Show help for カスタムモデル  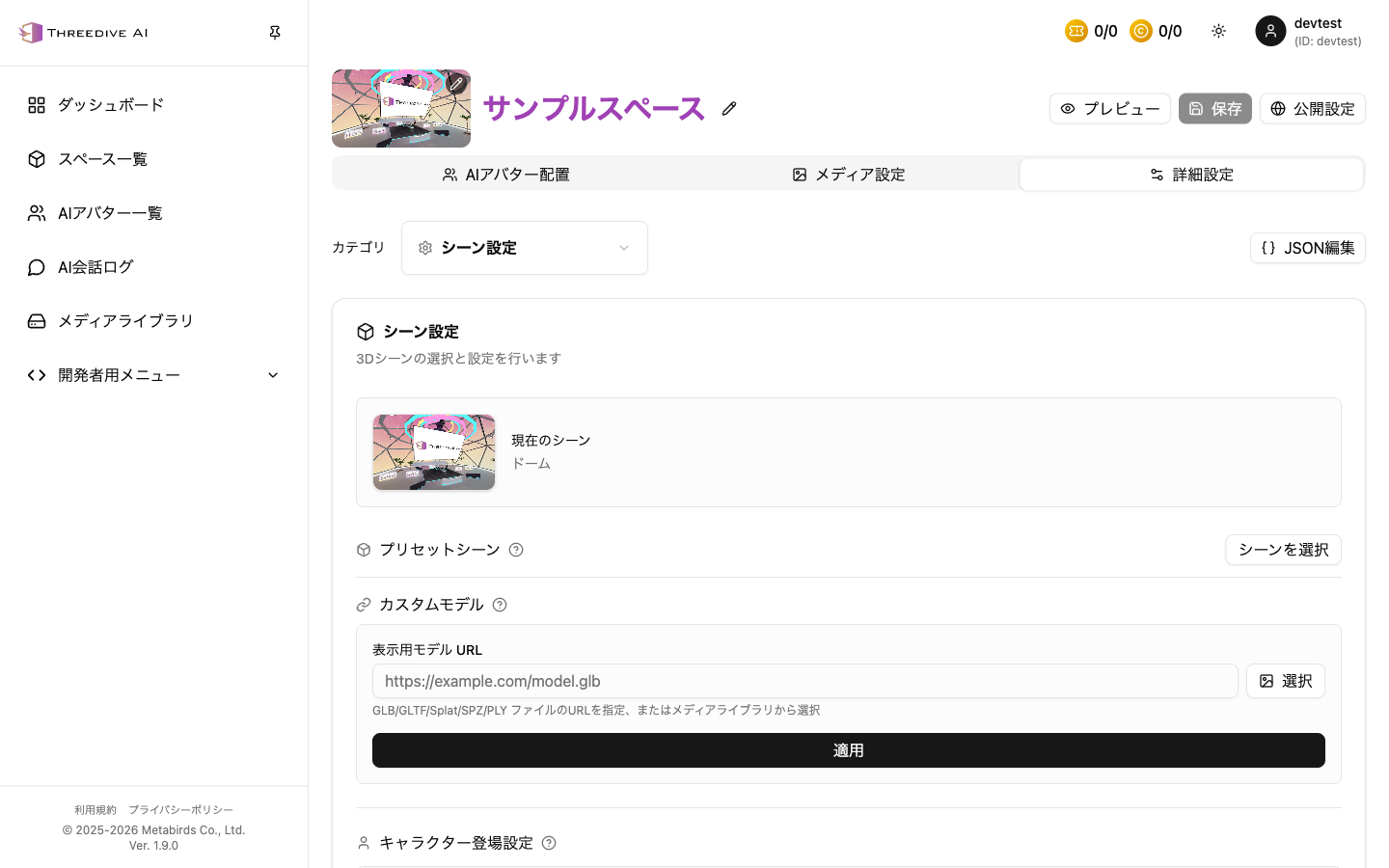click(500, 605)
